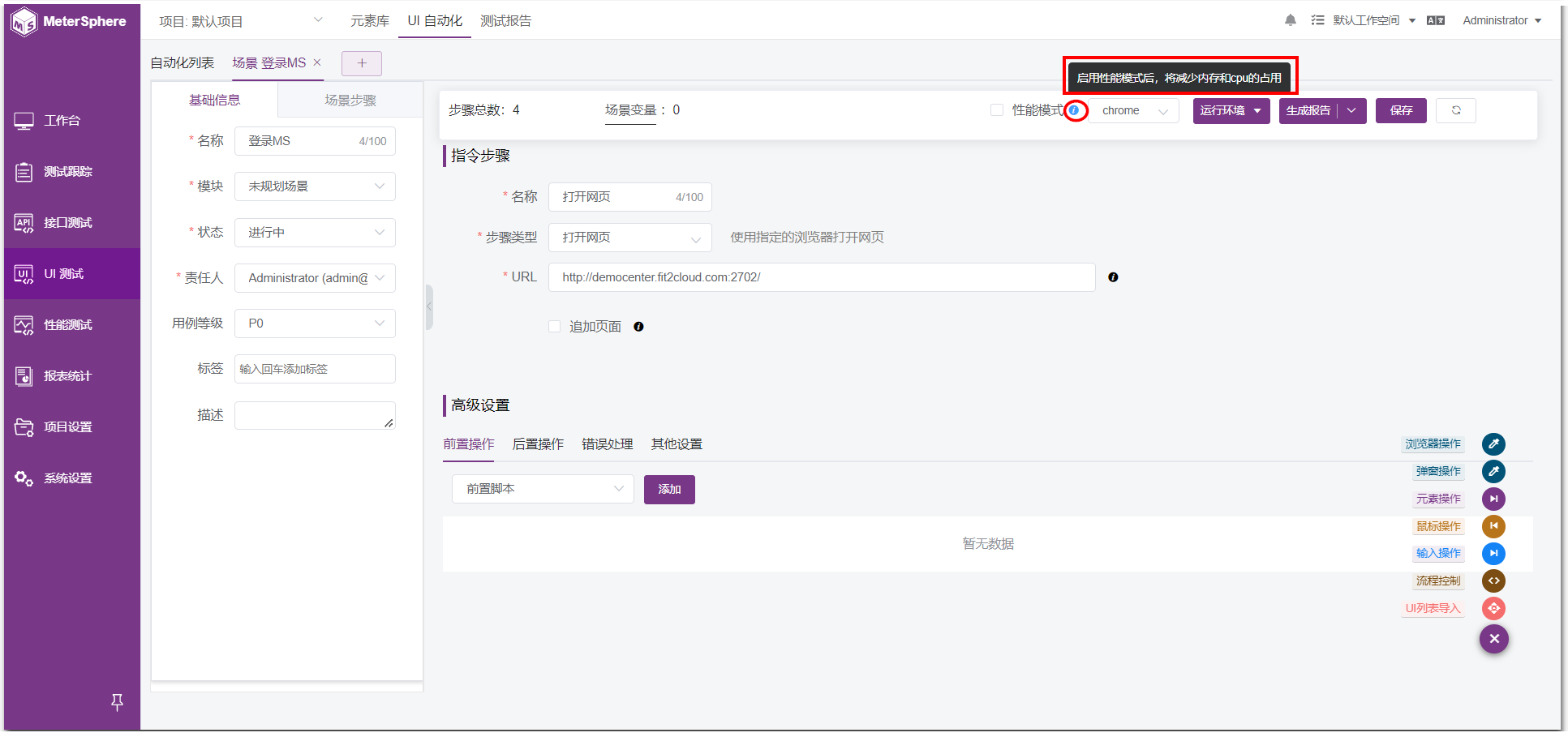Click the UI列表导入 round icon
The height and width of the screenshot is (737, 1568).
pos(1493,608)
